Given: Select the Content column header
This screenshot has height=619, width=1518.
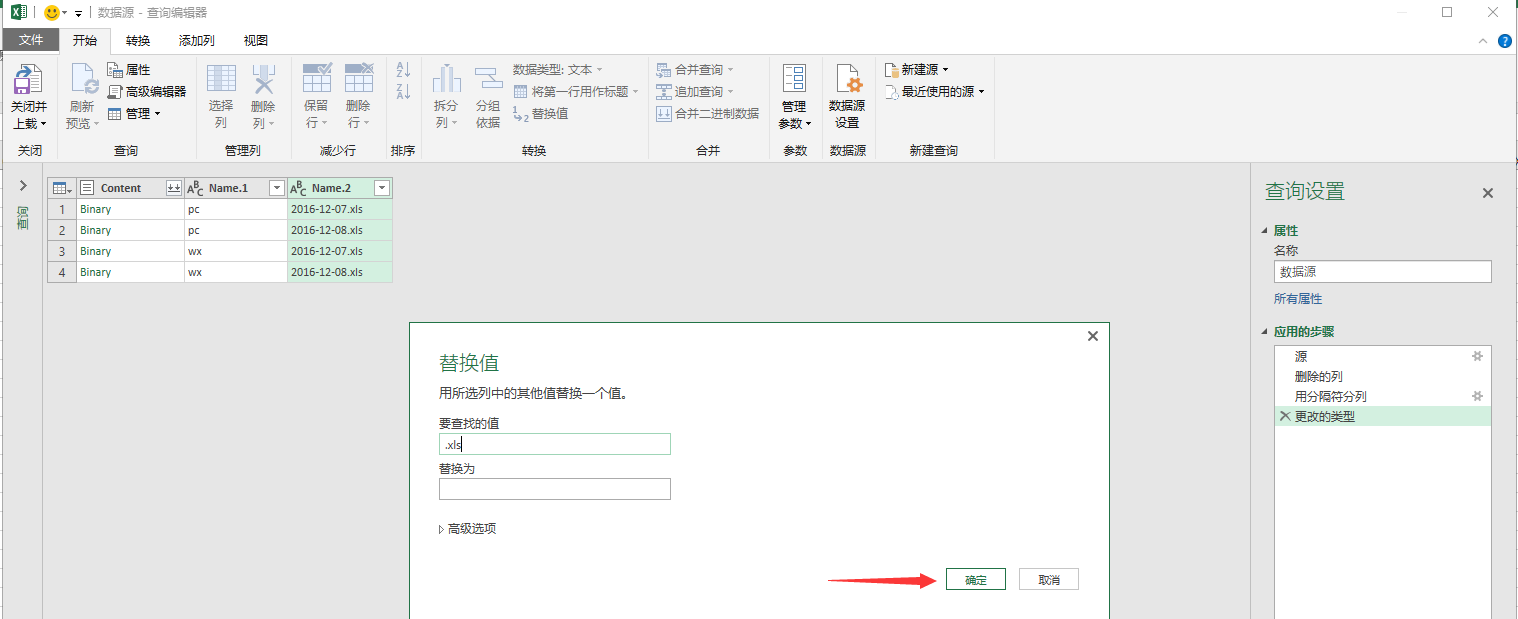Looking at the screenshot, I should tap(130, 188).
